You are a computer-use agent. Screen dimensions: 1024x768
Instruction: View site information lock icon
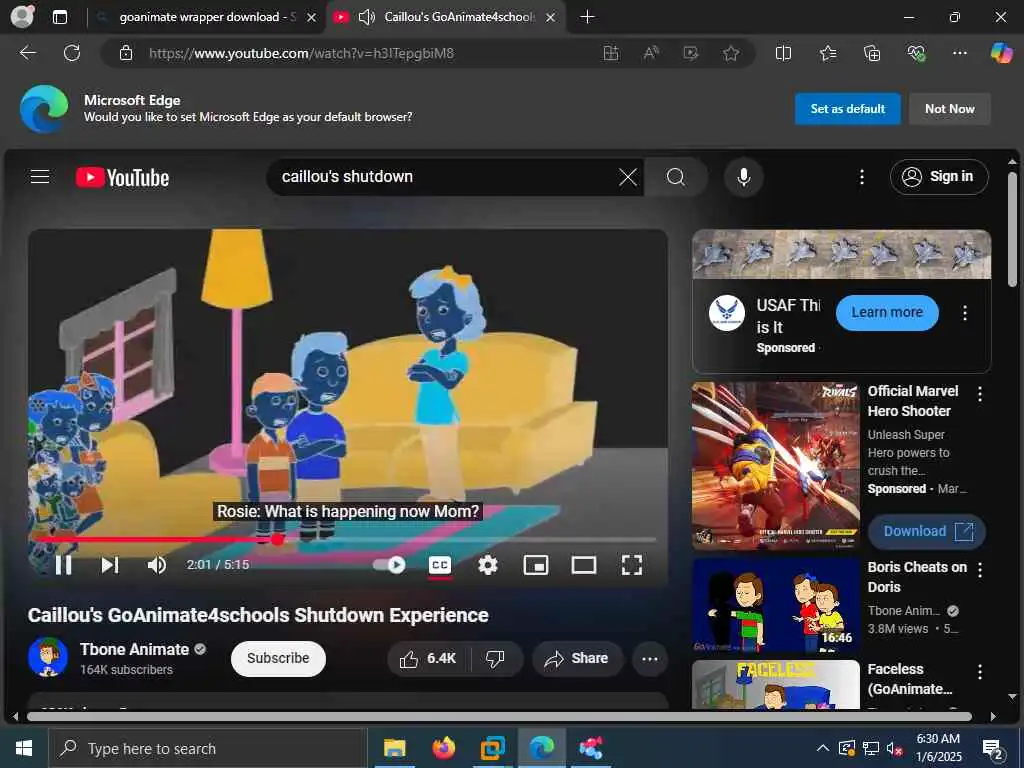126,53
